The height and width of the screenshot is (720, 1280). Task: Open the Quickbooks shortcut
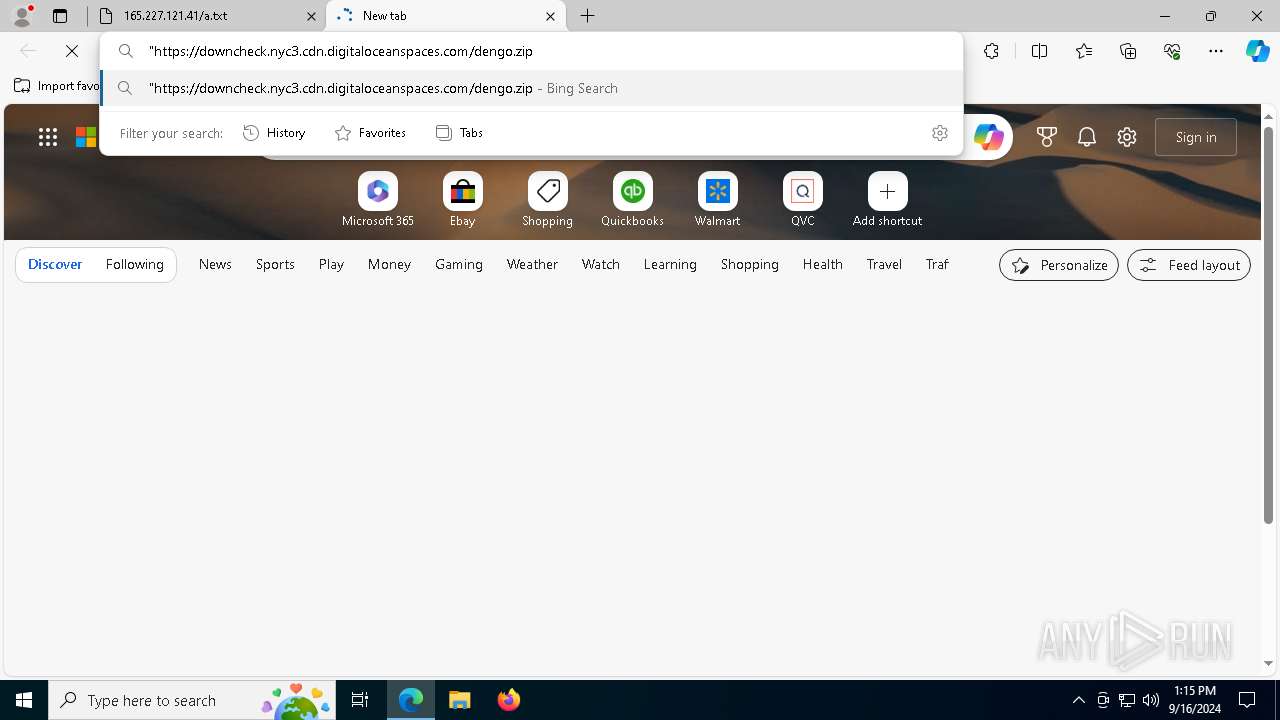coord(633,199)
